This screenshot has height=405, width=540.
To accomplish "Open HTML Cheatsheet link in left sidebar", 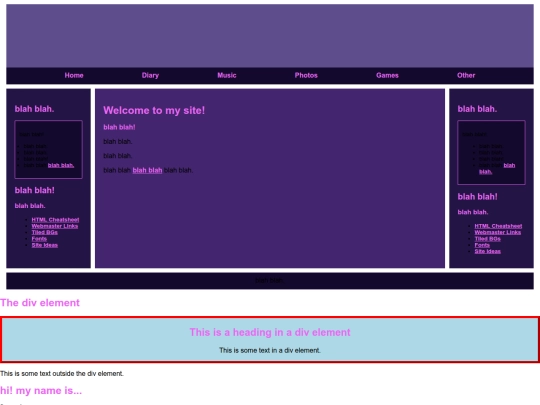I will point(55,220).
